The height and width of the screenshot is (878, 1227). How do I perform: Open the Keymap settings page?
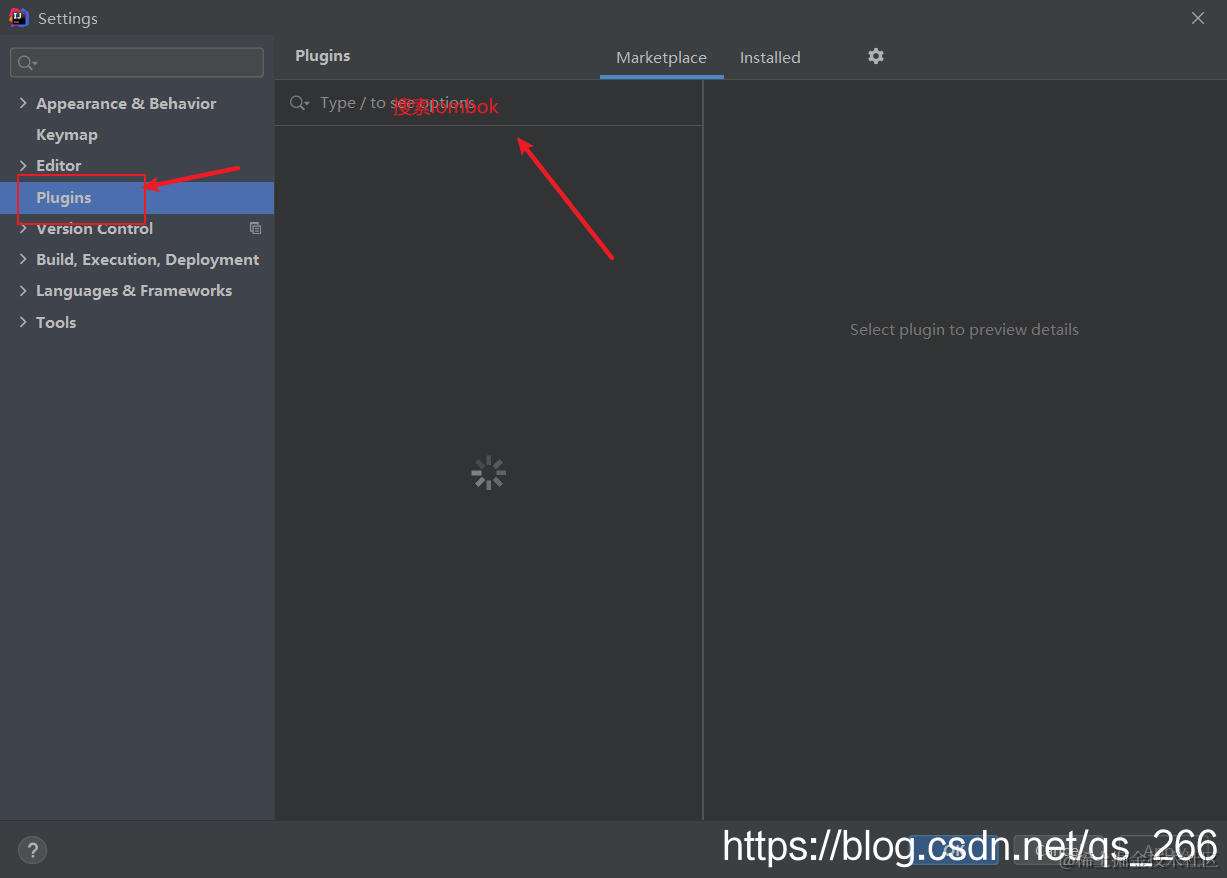coord(67,134)
